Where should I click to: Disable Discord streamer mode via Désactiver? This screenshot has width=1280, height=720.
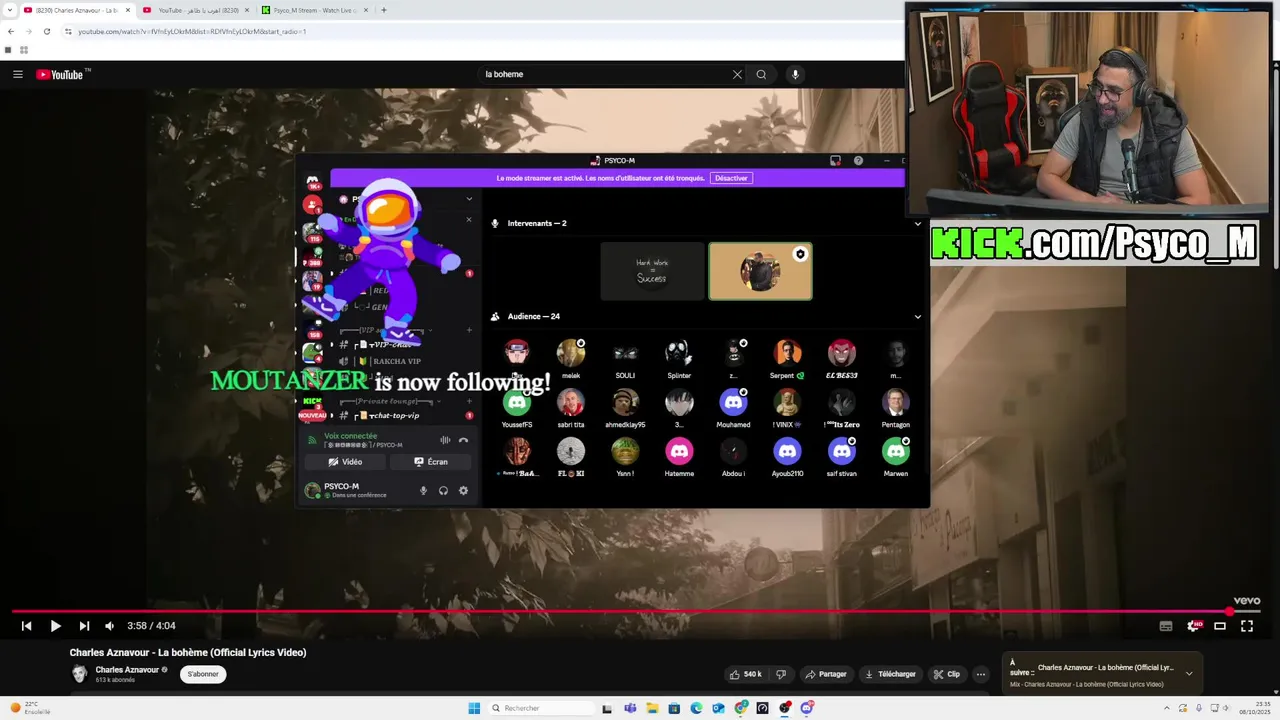tap(731, 178)
